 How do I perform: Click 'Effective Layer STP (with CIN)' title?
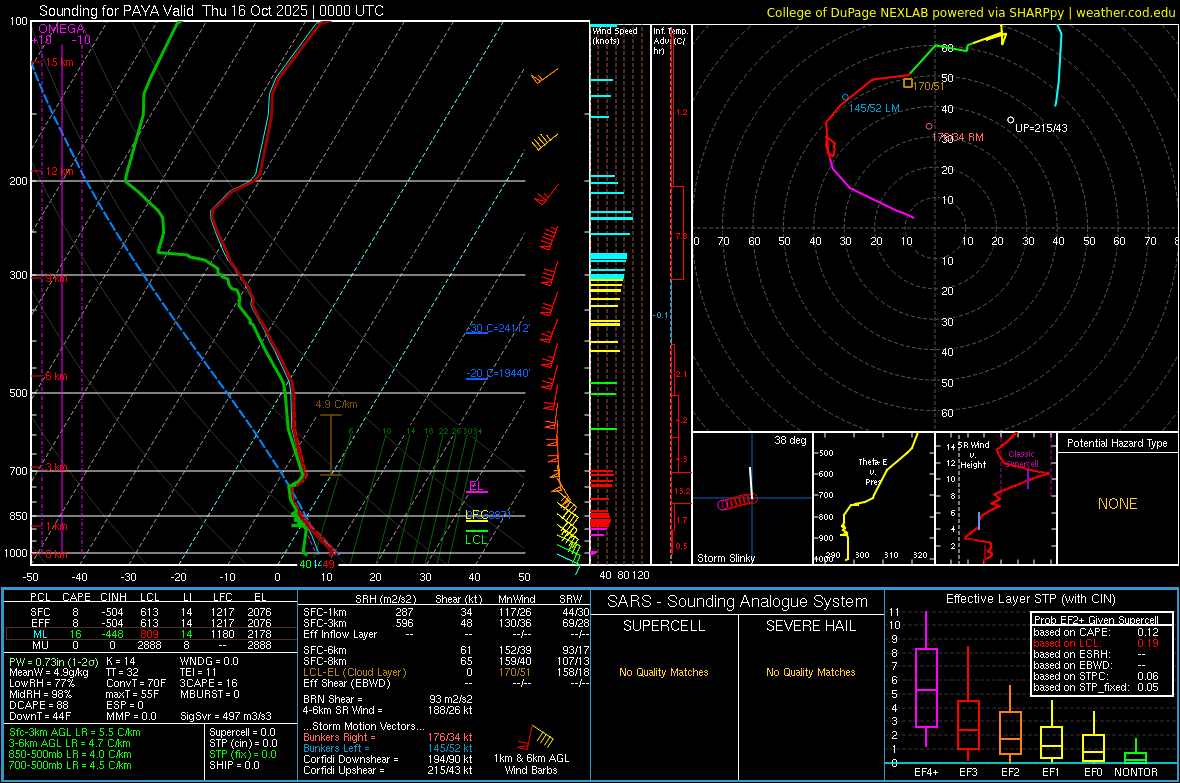[1030, 599]
